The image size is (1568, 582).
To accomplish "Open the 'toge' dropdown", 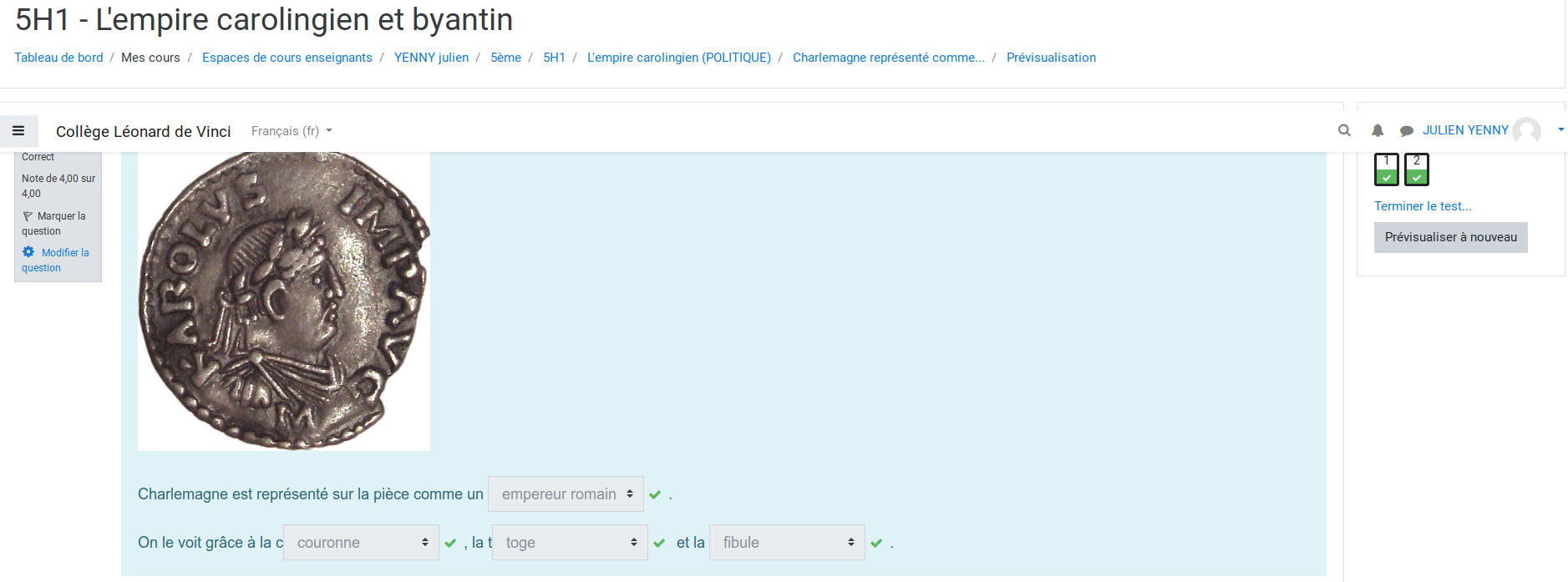I will 570,543.
